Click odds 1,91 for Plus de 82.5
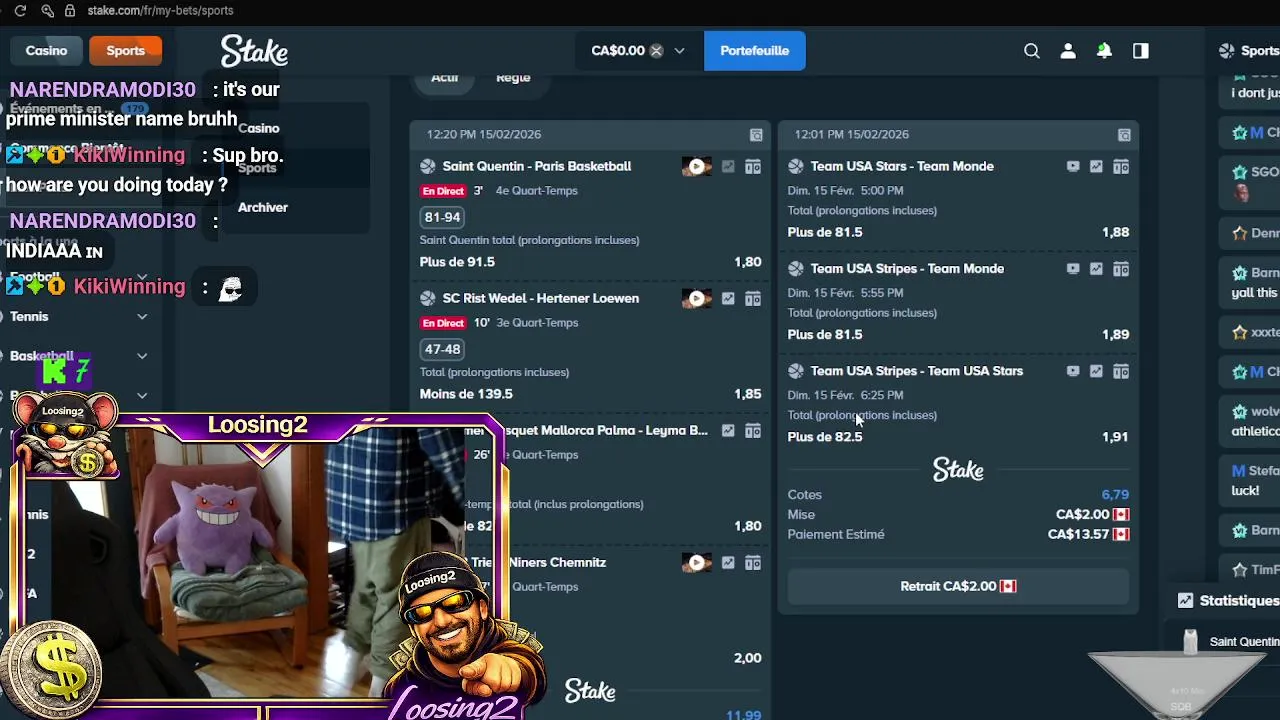Image resolution: width=1280 pixels, height=720 pixels. (1115, 437)
